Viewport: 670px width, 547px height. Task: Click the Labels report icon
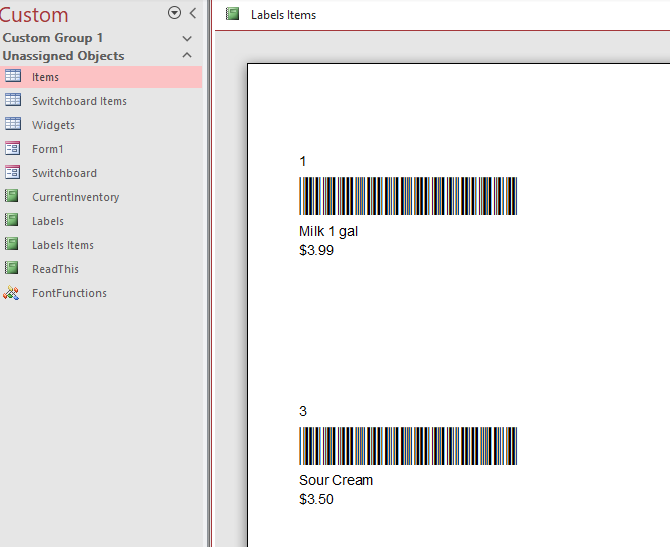(12, 220)
